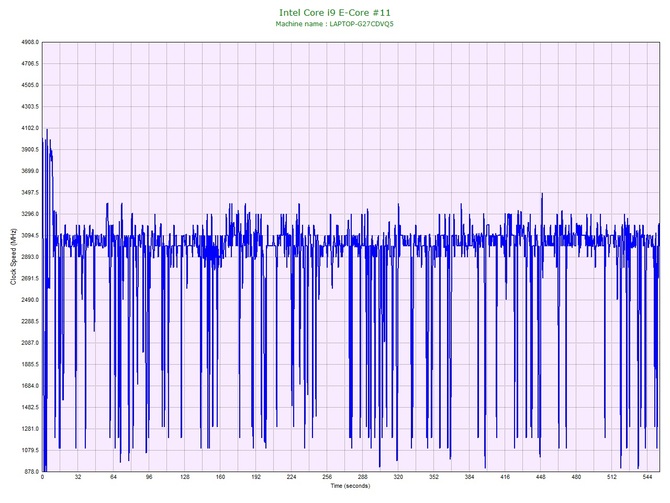Click the '96' time axis label
This screenshot has height=503, width=670.
tap(149, 477)
